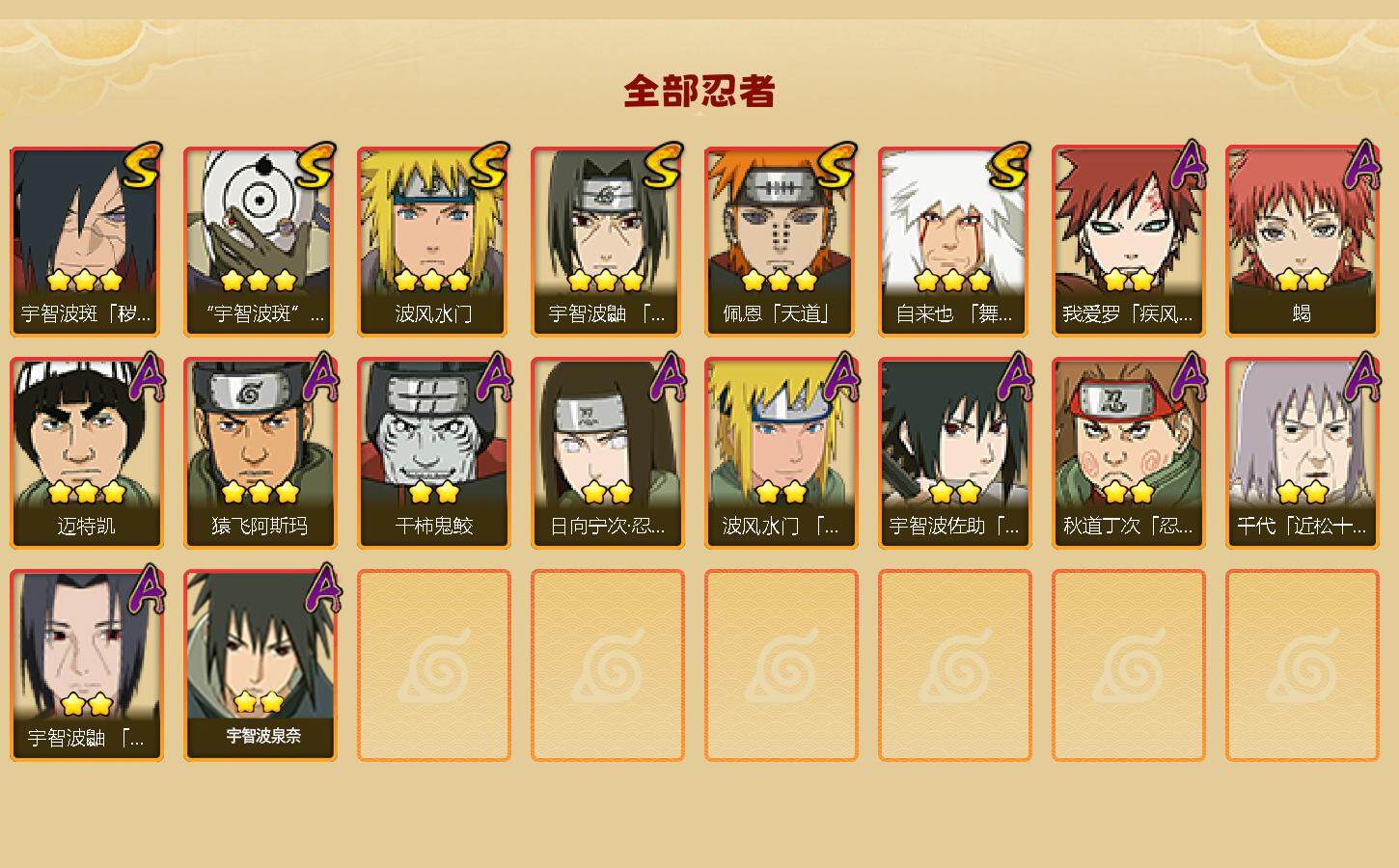Select the S-rank 宇智波鼬 card
The height and width of the screenshot is (868, 1399).
(608, 241)
